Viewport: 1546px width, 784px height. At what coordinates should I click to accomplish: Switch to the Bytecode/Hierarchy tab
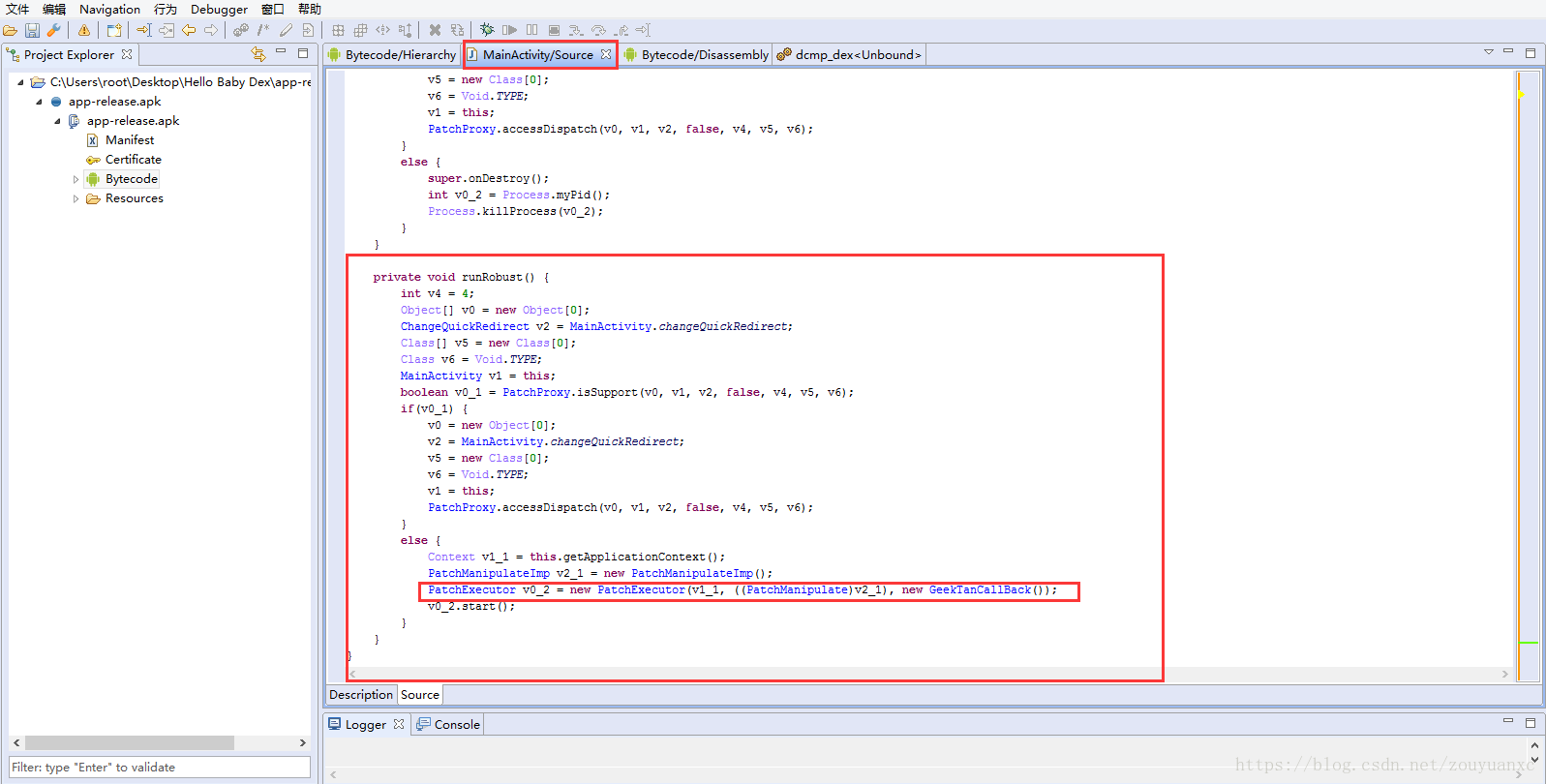click(x=392, y=55)
